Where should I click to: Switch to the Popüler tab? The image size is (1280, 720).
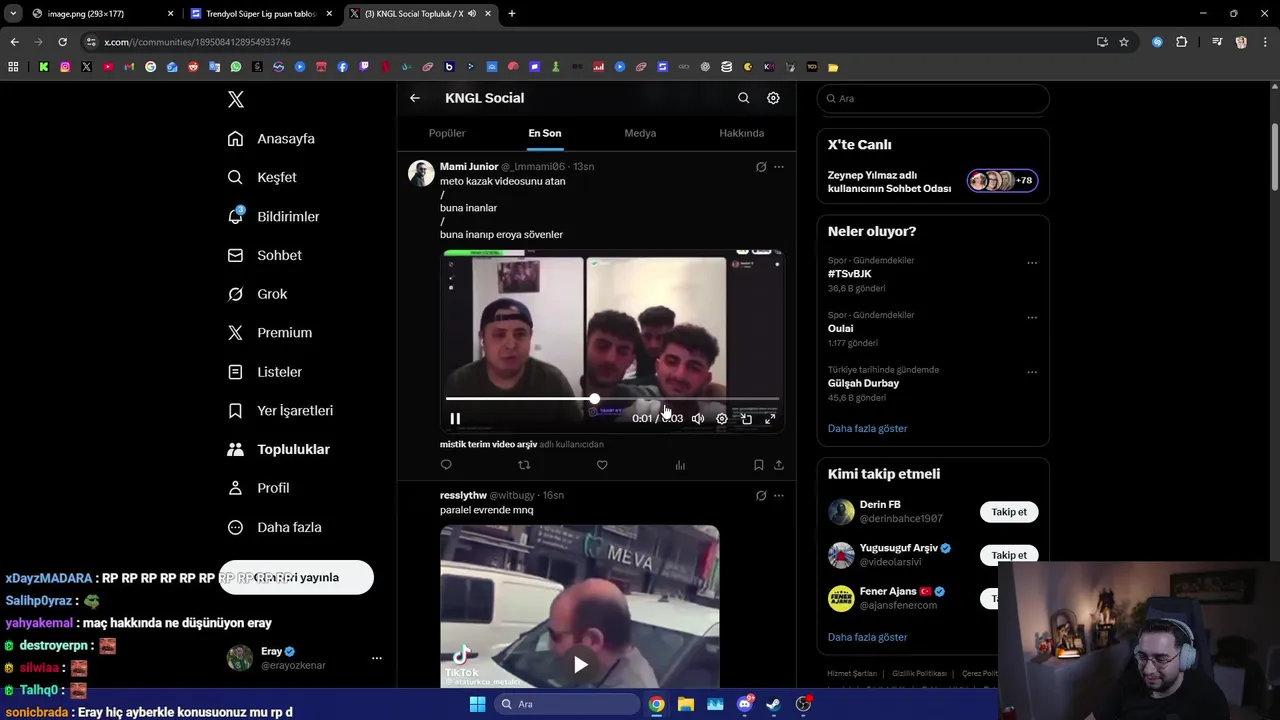447,133
